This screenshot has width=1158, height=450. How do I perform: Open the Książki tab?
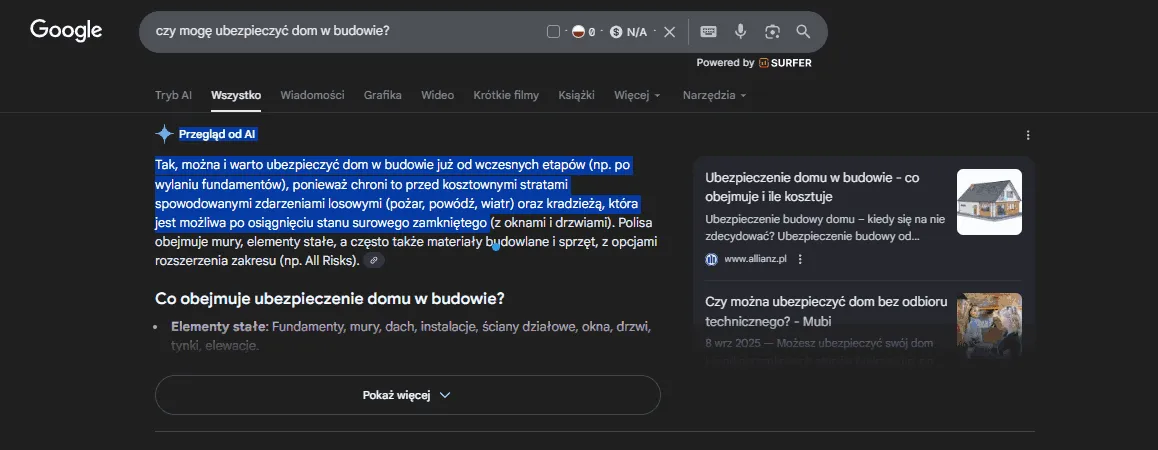[x=577, y=95]
